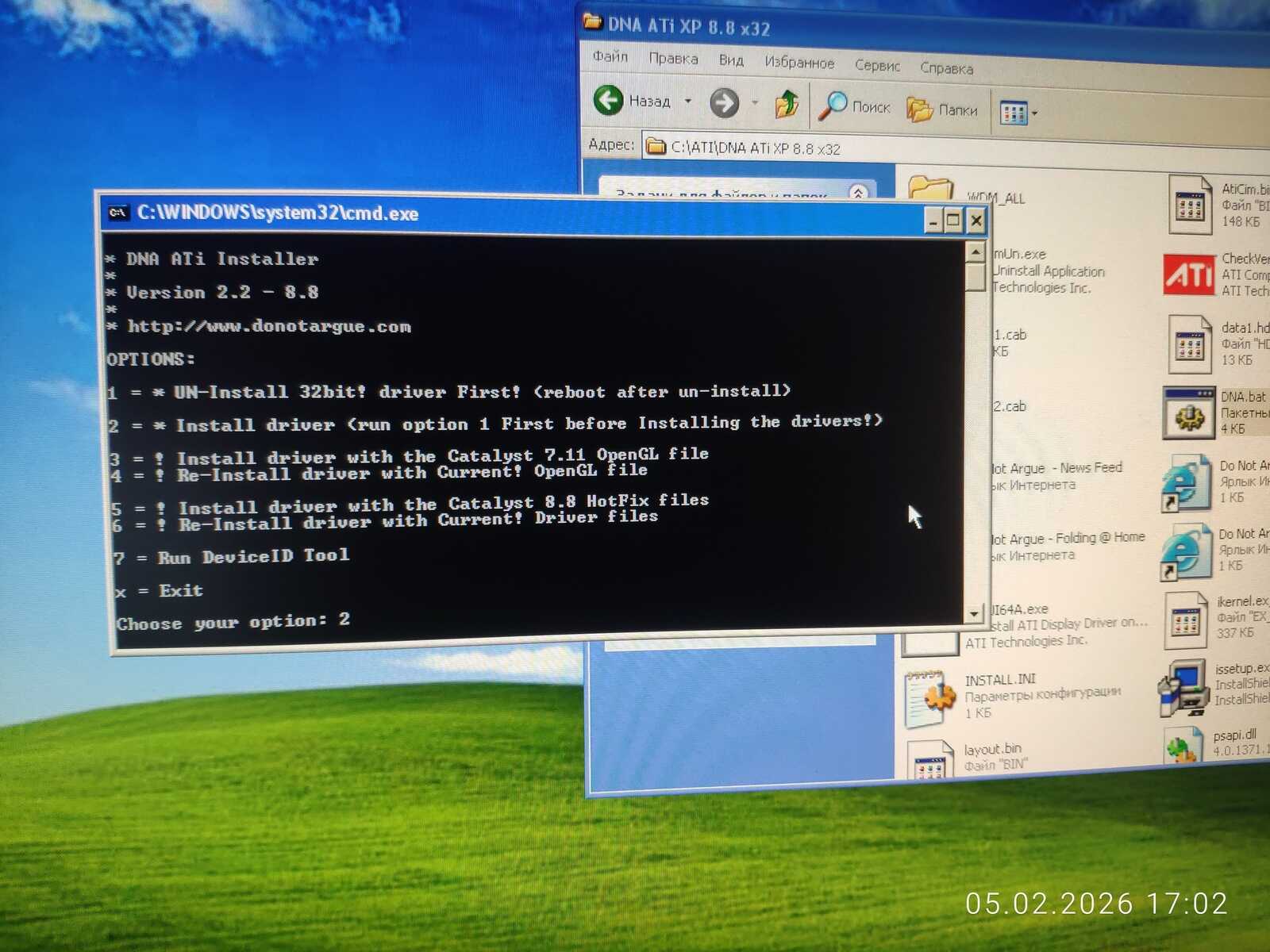Click the cmd window scroll-up arrow
The height and width of the screenshot is (952, 1270).
click(x=975, y=252)
